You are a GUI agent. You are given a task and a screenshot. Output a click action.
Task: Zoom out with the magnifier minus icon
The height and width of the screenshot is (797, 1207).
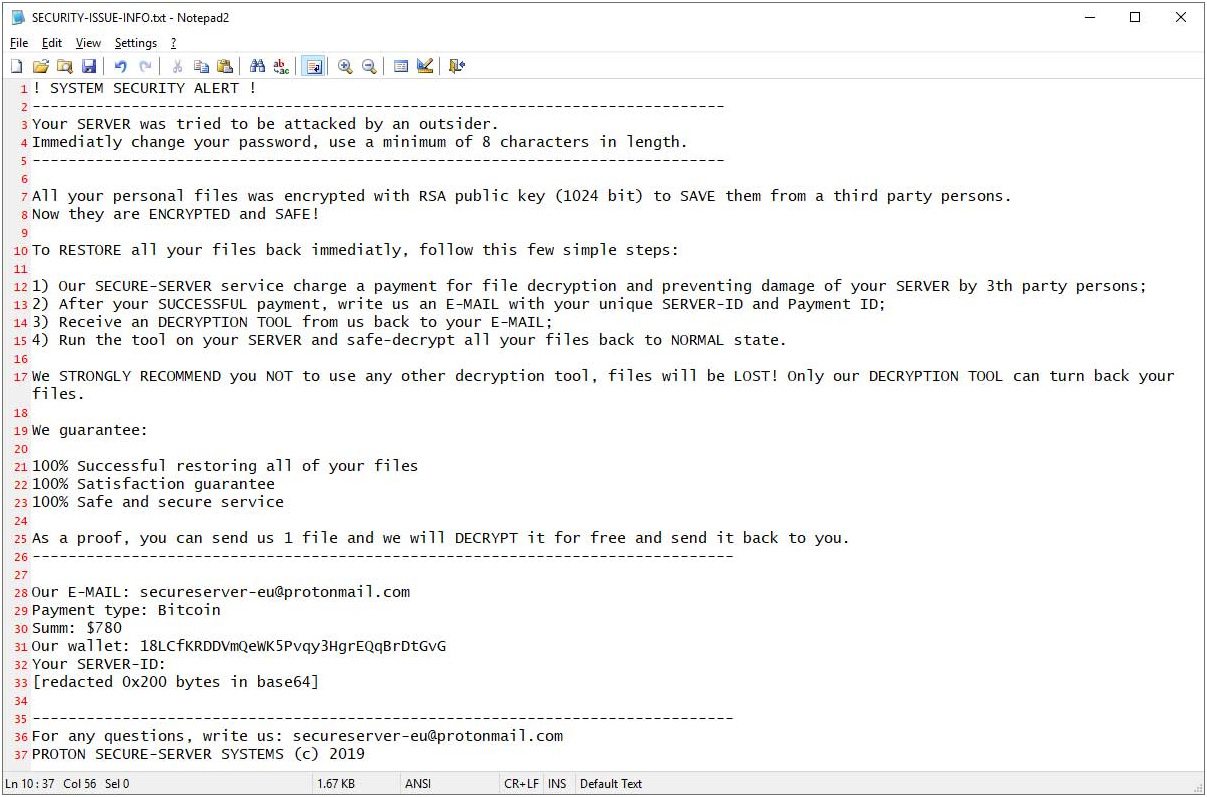pyautogui.click(x=369, y=66)
